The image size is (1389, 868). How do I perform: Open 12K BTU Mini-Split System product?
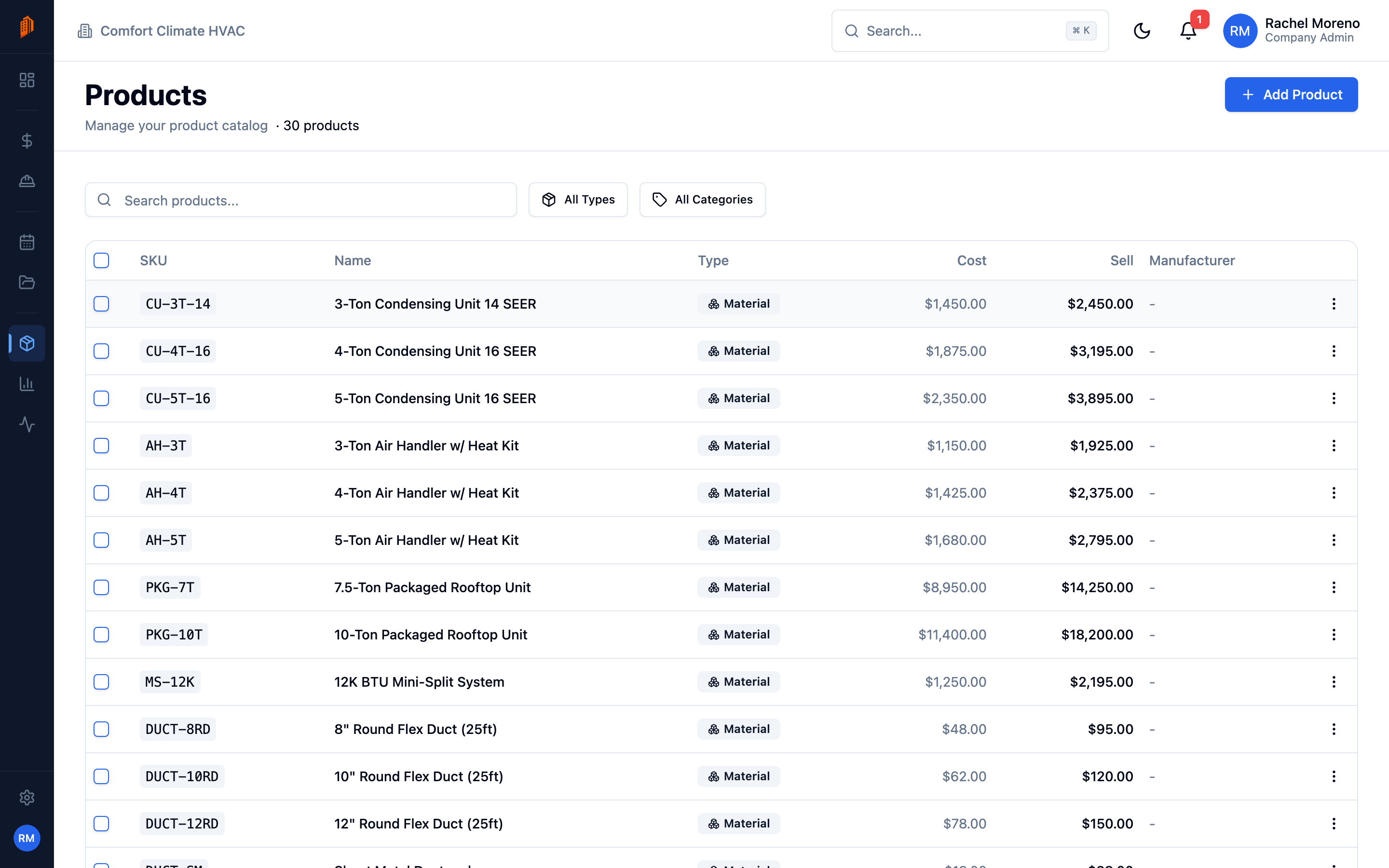(419, 682)
